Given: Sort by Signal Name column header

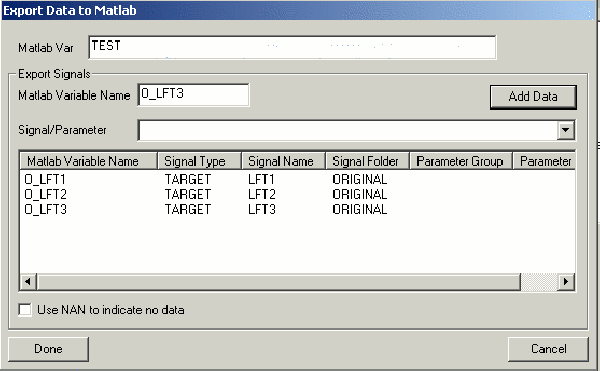Looking at the screenshot, I should (x=284, y=161).
